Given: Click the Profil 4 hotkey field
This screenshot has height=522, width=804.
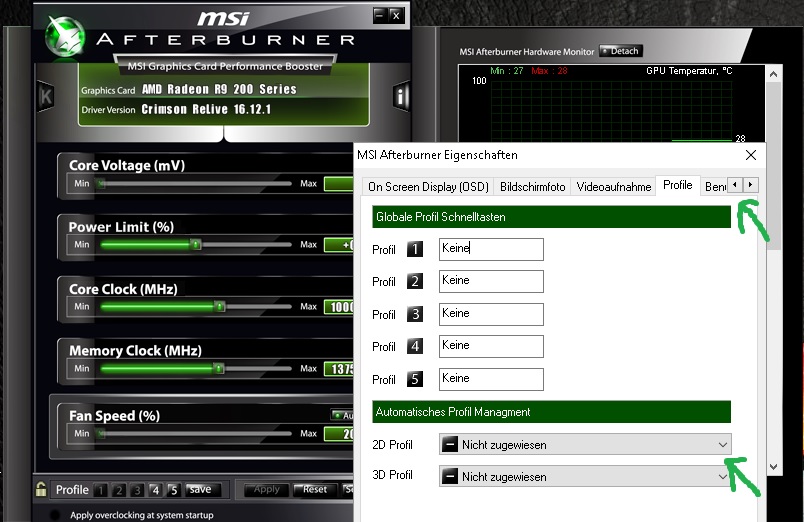Looking at the screenshot, I should point(491,347).
